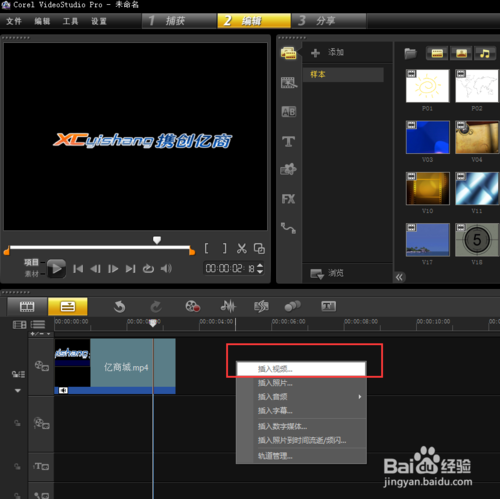Open the Sound Mixer waveform icon

pyautogui.click(x=228, y=306)
